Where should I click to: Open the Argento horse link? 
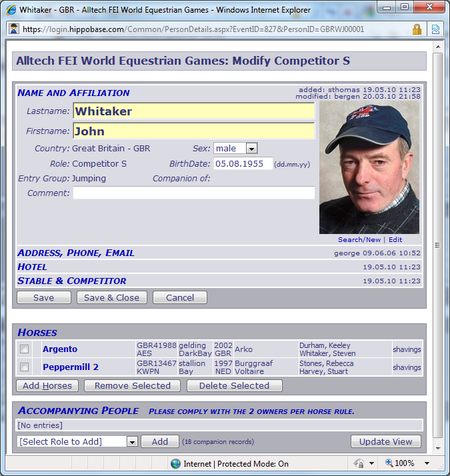click(x=60, y=349)
